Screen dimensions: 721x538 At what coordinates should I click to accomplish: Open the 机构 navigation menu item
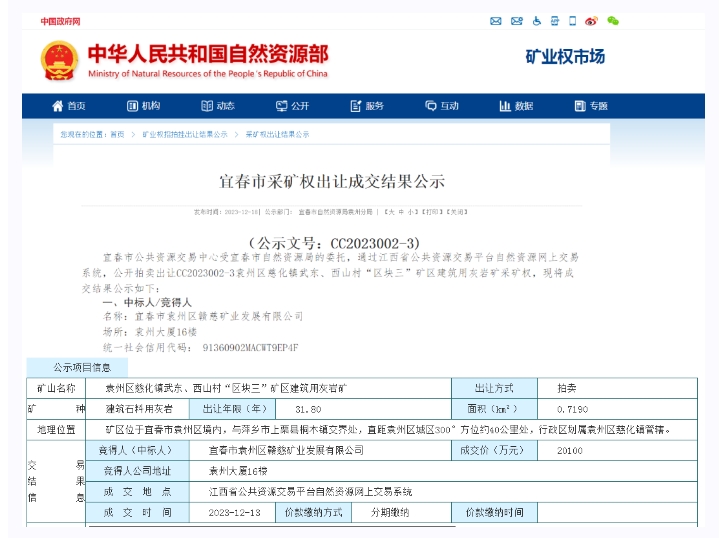[143, 106]
